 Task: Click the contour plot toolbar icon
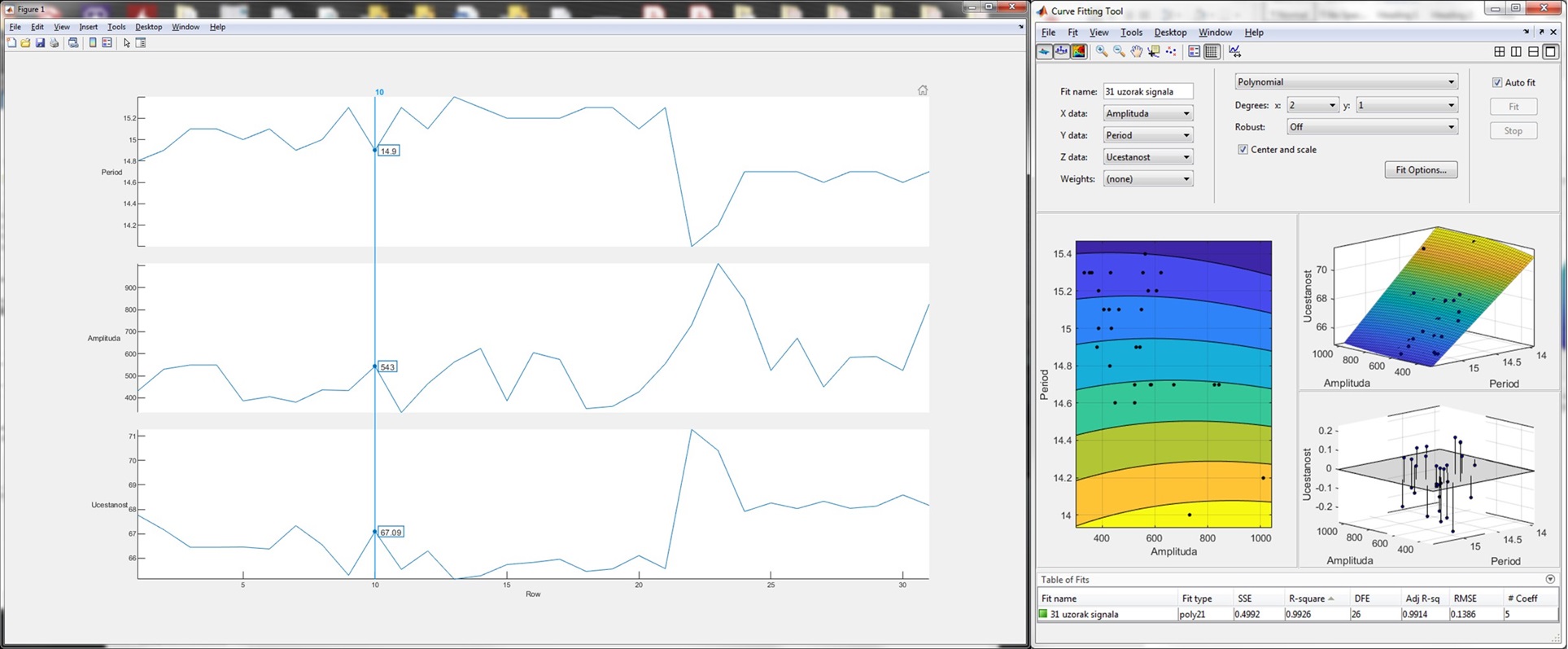coord(1079,51)
